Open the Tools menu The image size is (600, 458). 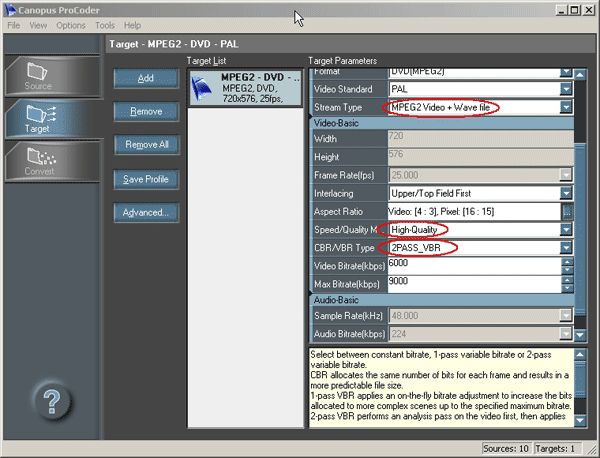(105, 26)
